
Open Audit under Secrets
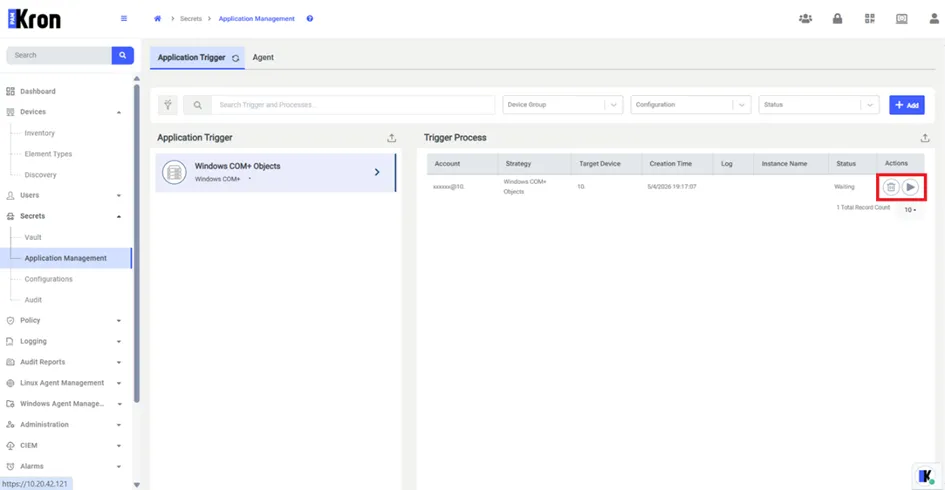pyautogui.click(x=33, y=300)
